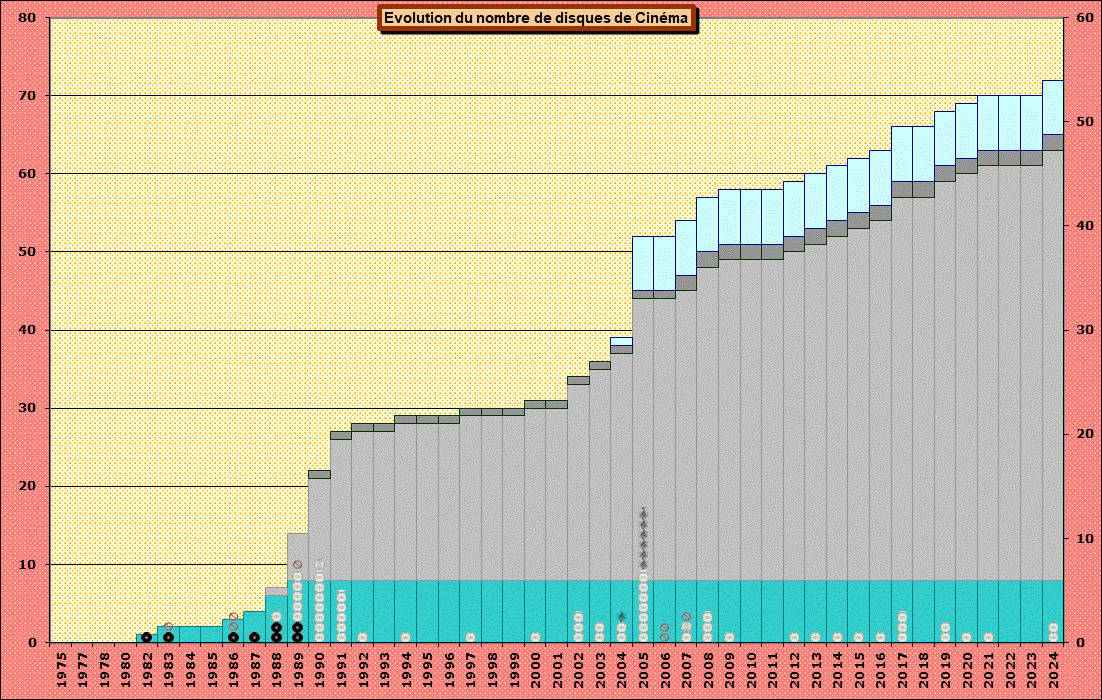Click the 2005 year label on x-axis
The height and width of the screenshot is (700, 1102).
(x=643, y=668)
